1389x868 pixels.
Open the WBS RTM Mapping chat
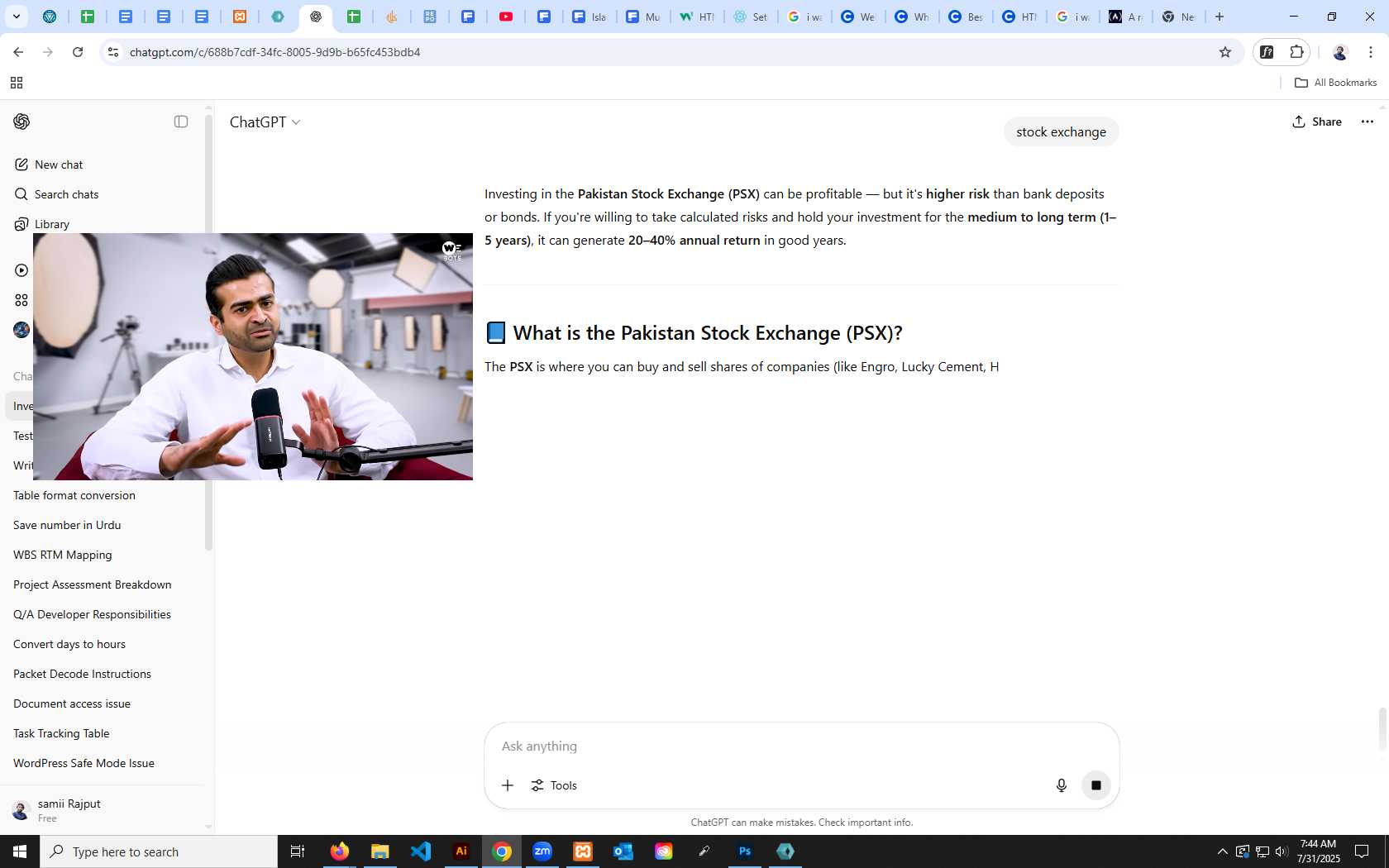pos(103,555)
